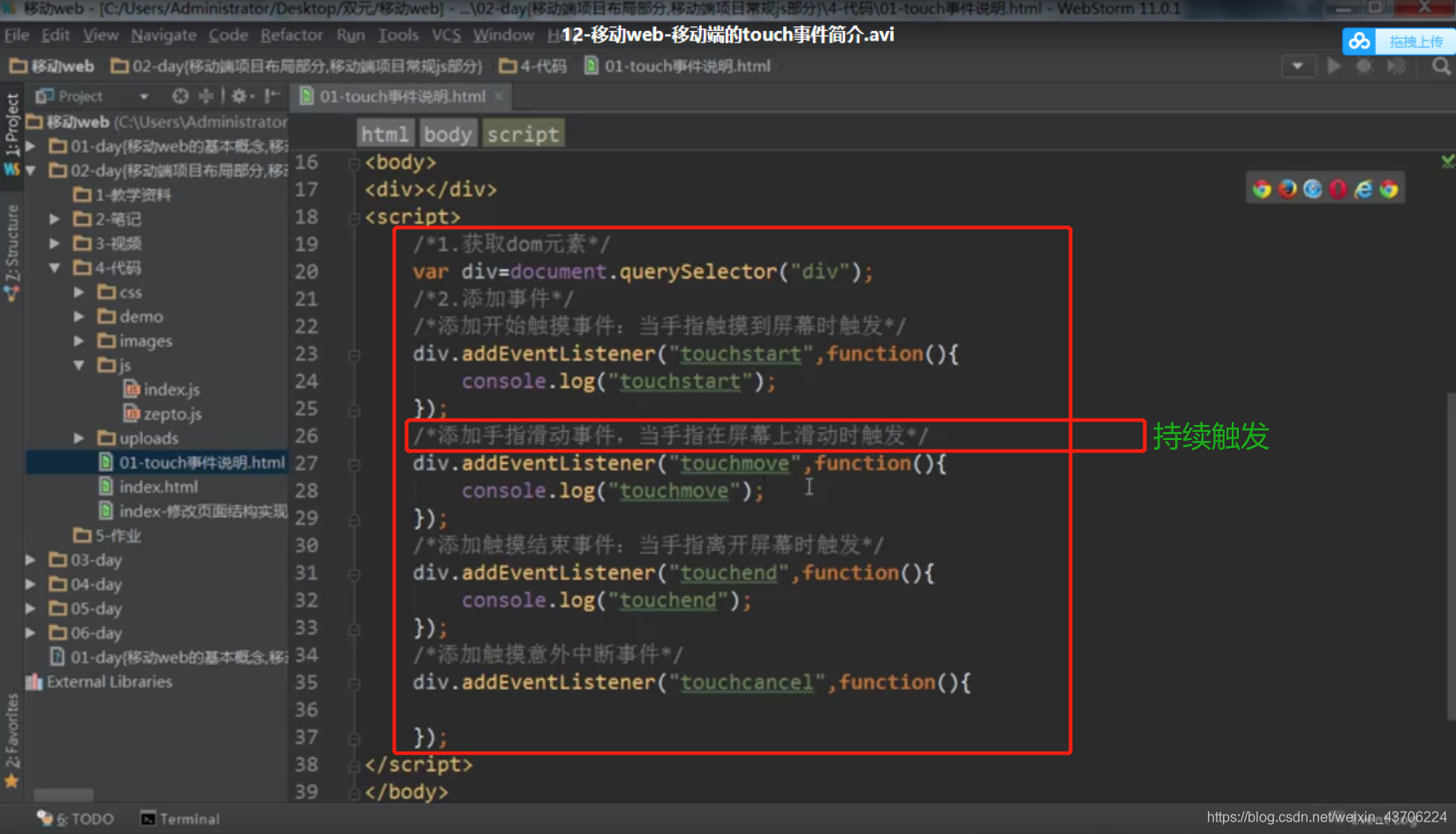Open the Terminal tool window
The image size is (1456, 834).
[180, 819]
